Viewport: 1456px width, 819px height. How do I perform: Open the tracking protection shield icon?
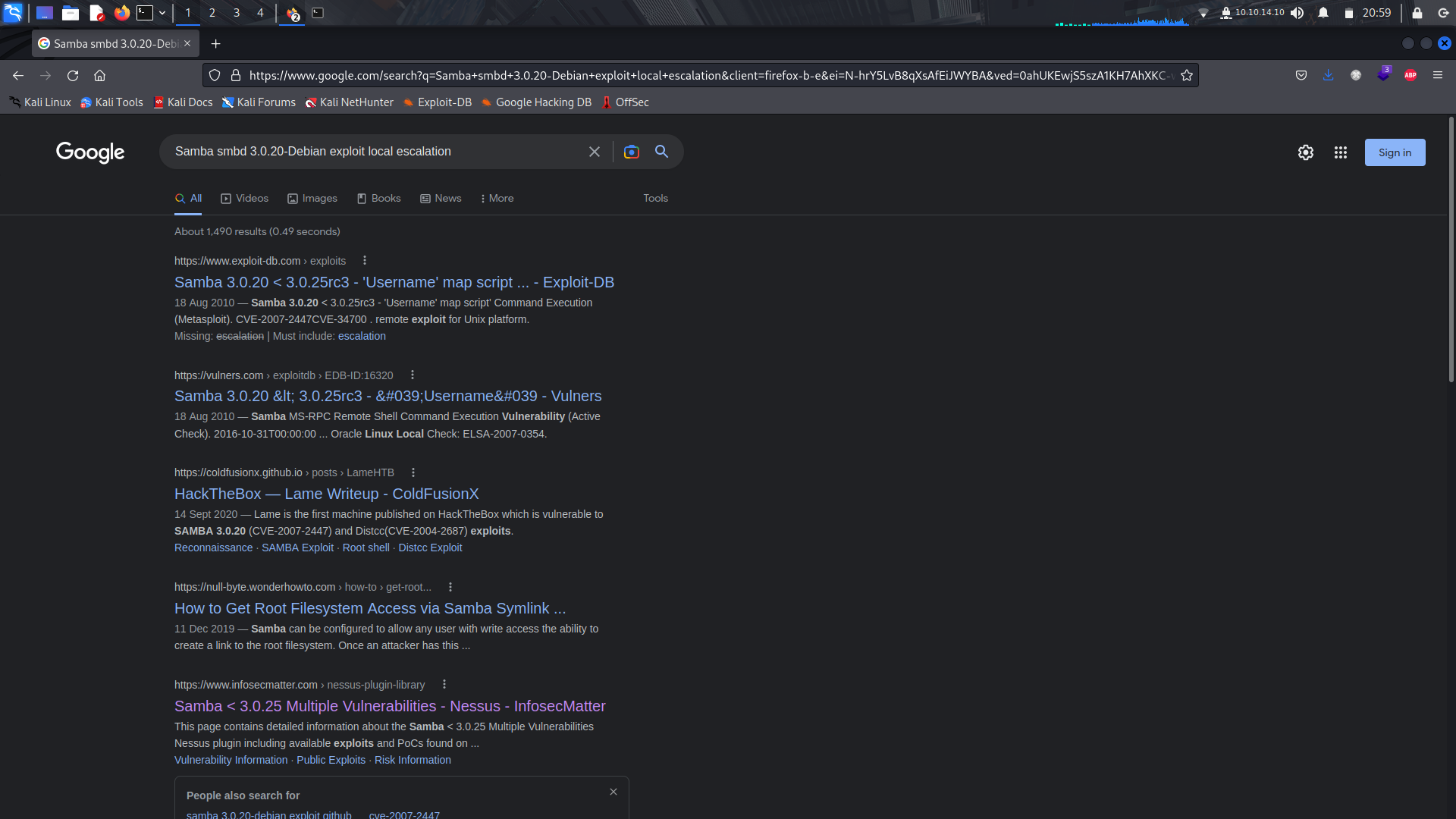pyautogui.click(x=215, y=75)
